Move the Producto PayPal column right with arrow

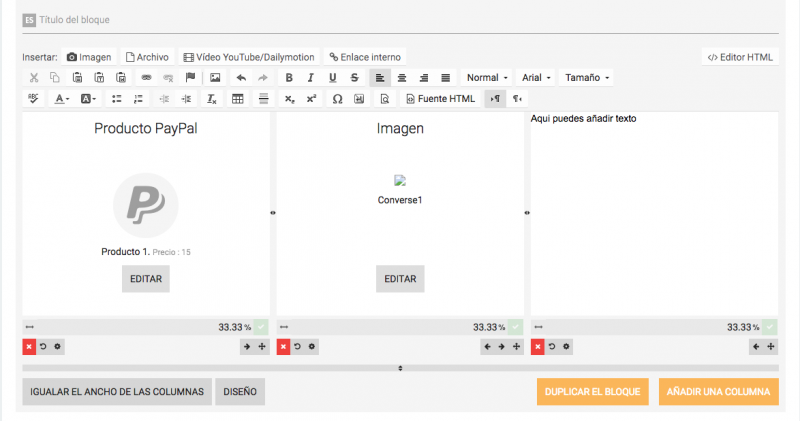247,346
